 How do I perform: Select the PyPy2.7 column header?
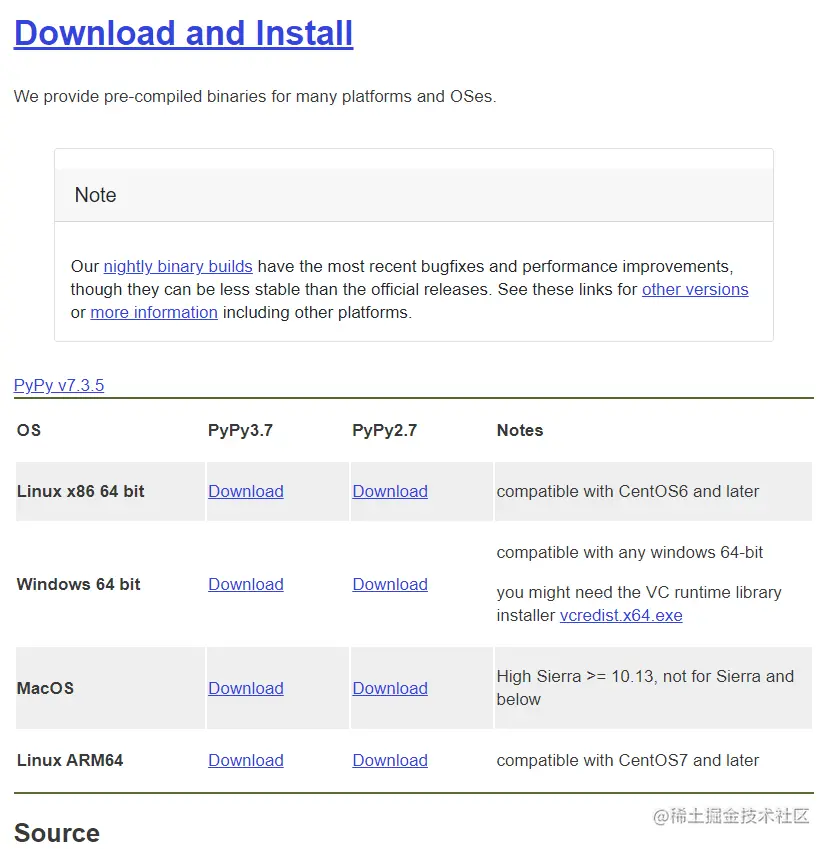tap(385, 430)
